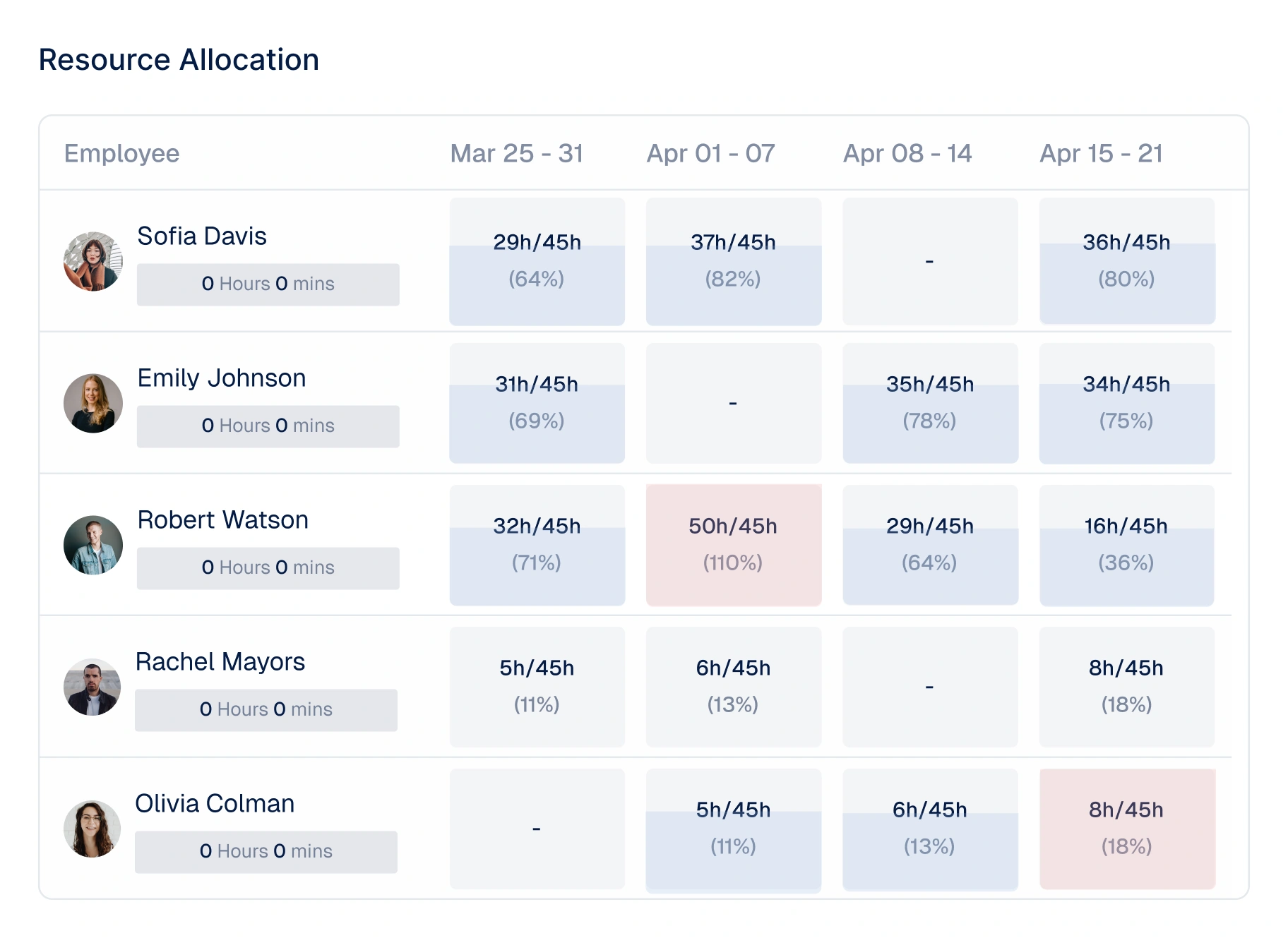Click Olivia Colman's red 8h/45h cell
Image resolution: width=1288 pixels, height=938 pixels.
[x=1127, y=829]
